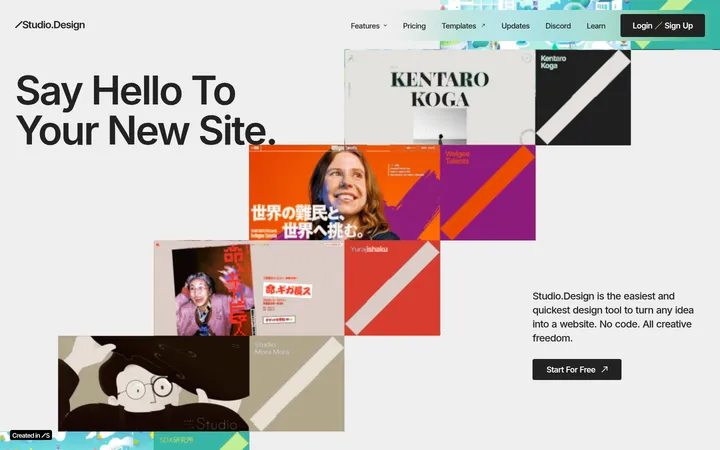Open the orange refugee talents site thumbnail
This screenshot has height=450, width=720.
coord(344,192)
